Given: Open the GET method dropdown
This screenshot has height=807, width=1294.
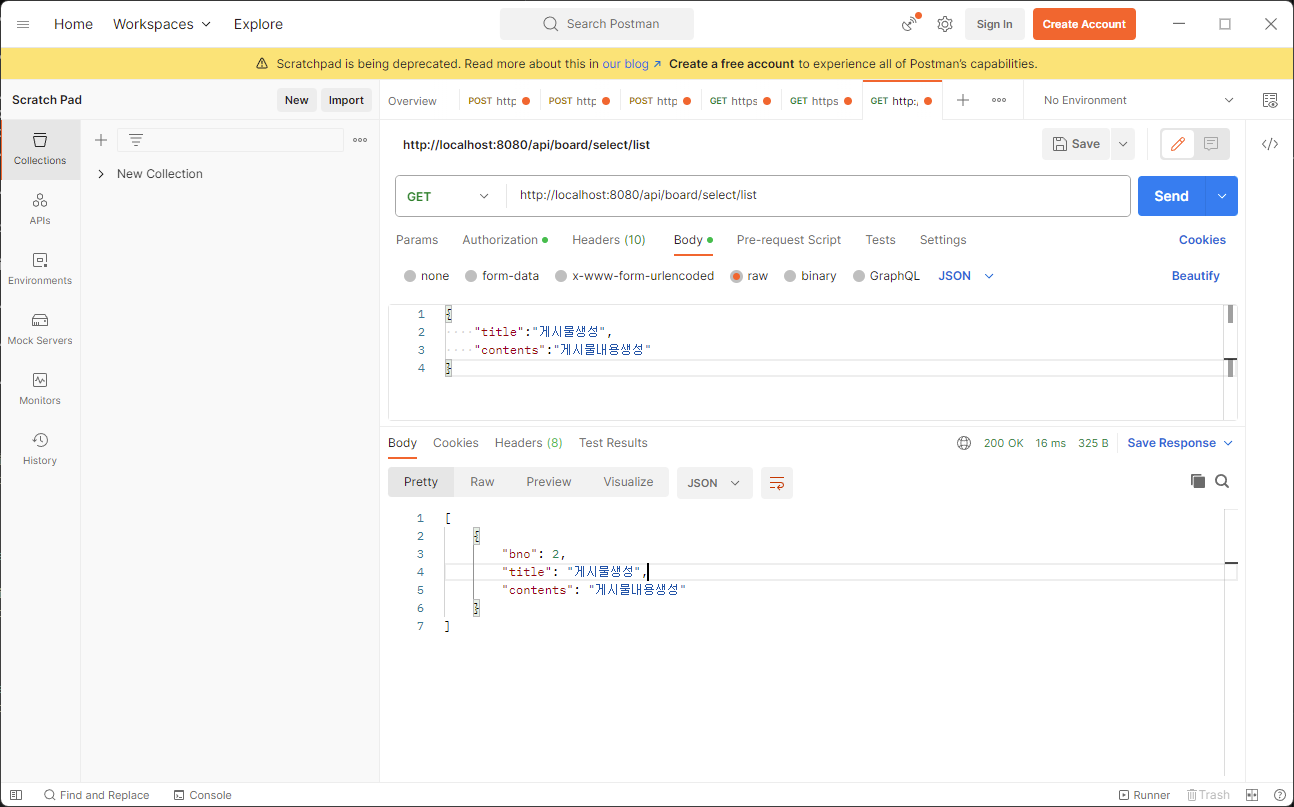Looking at the screenshot, I should (x=450, y=196).
